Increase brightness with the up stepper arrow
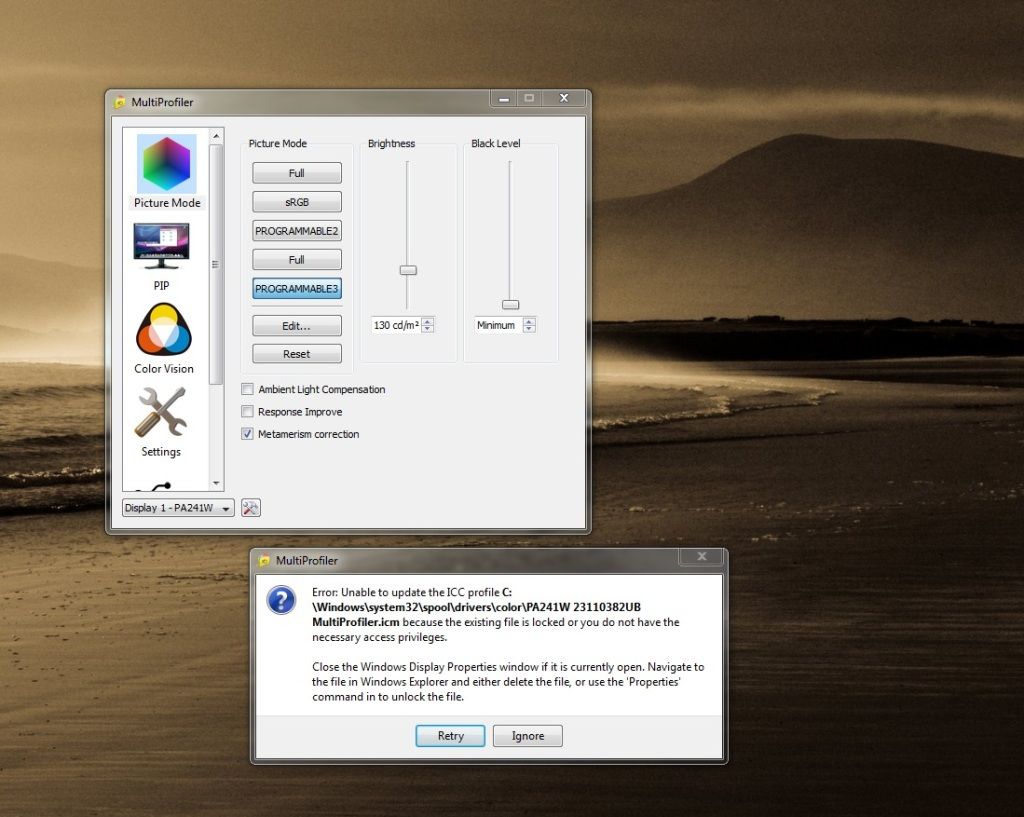The image size is (1024, 817). [428, 321]
